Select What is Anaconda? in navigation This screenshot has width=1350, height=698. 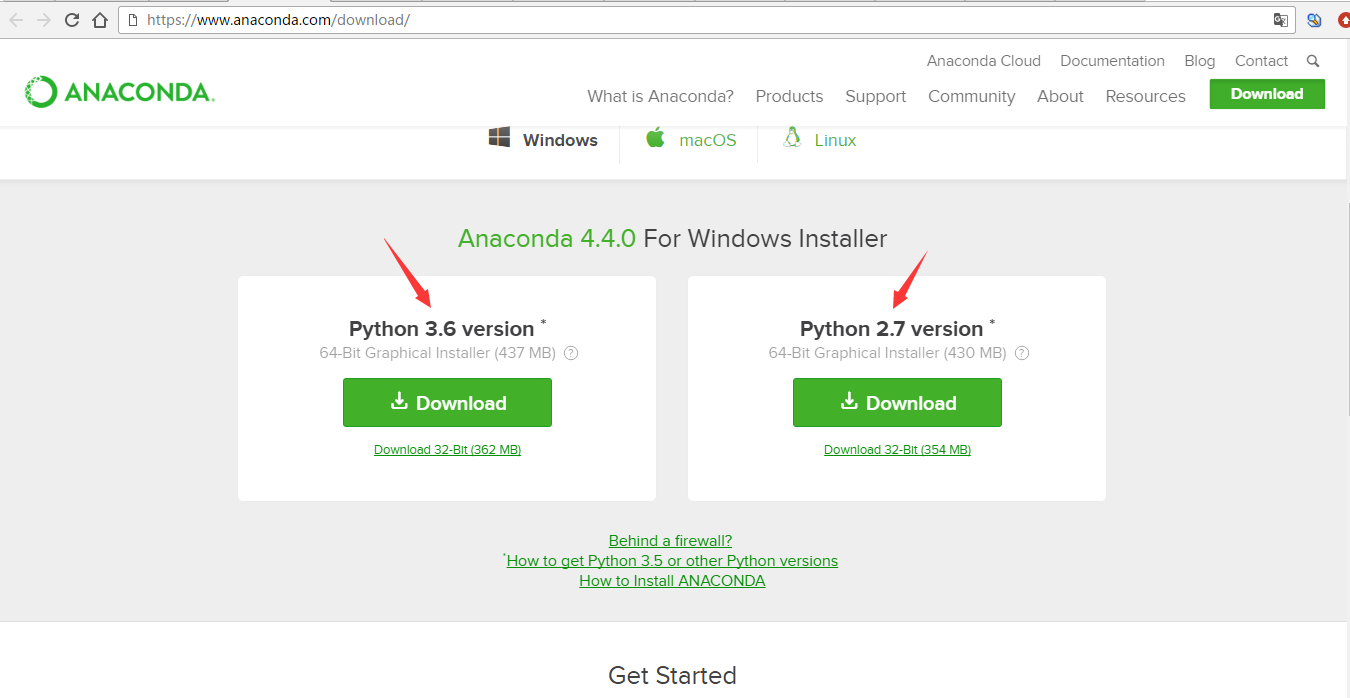click(x=660, y=96)
